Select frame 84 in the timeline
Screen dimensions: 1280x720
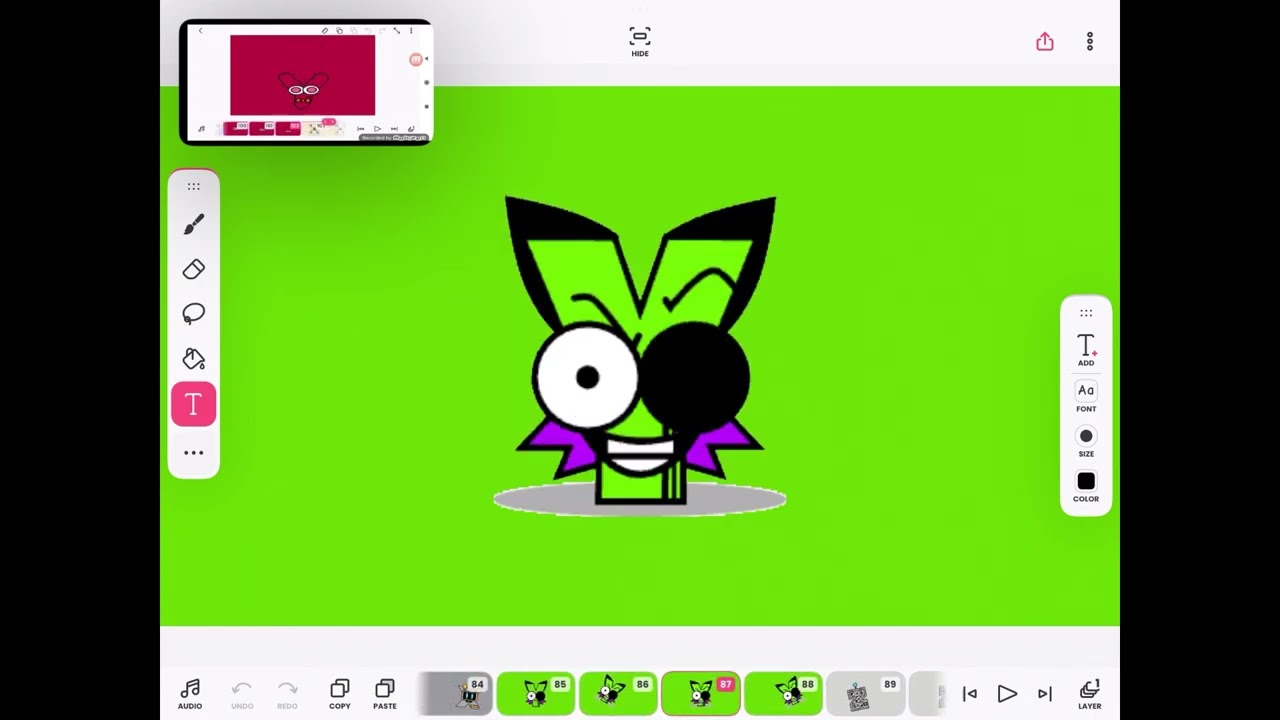455,694
